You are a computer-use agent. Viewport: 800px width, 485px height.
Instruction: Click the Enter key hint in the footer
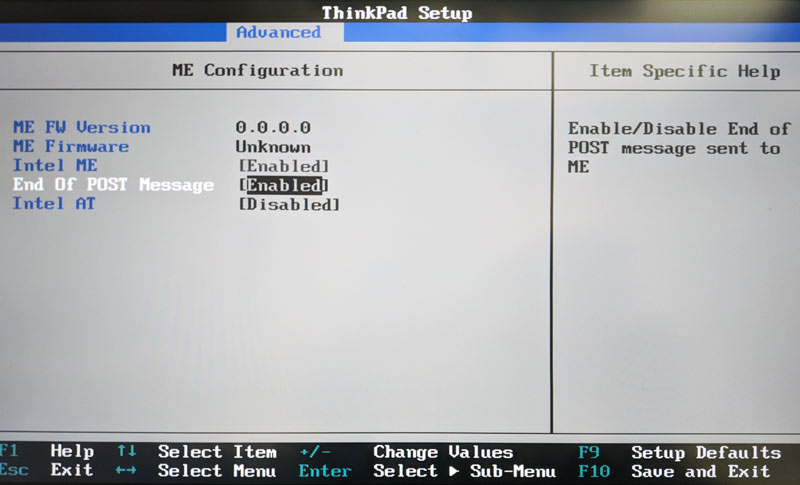point(325,470)
